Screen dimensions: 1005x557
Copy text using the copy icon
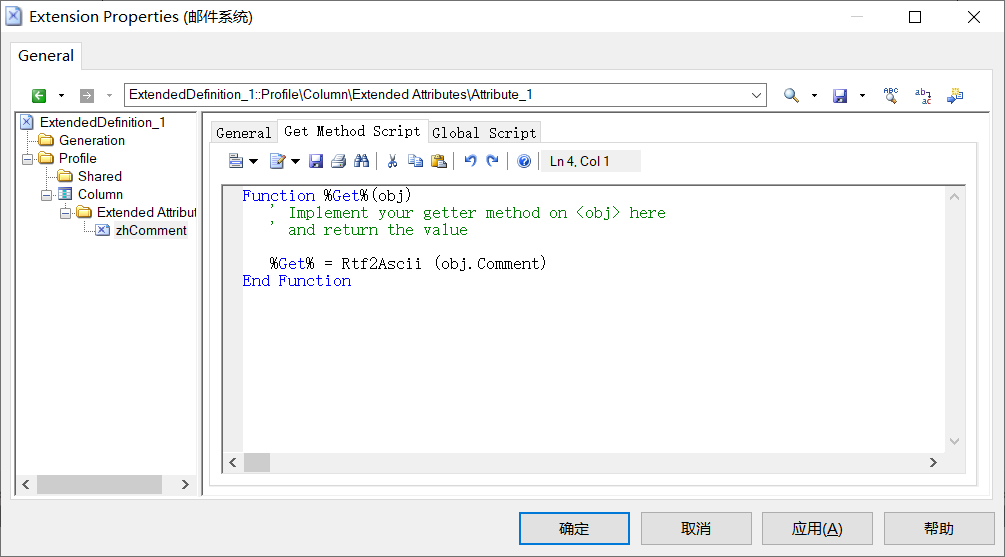pyautogui.click(x=415, y=162)
